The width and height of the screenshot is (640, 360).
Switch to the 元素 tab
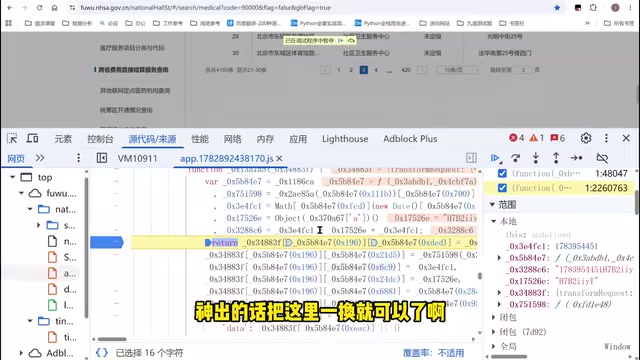(x=63, y=139)
